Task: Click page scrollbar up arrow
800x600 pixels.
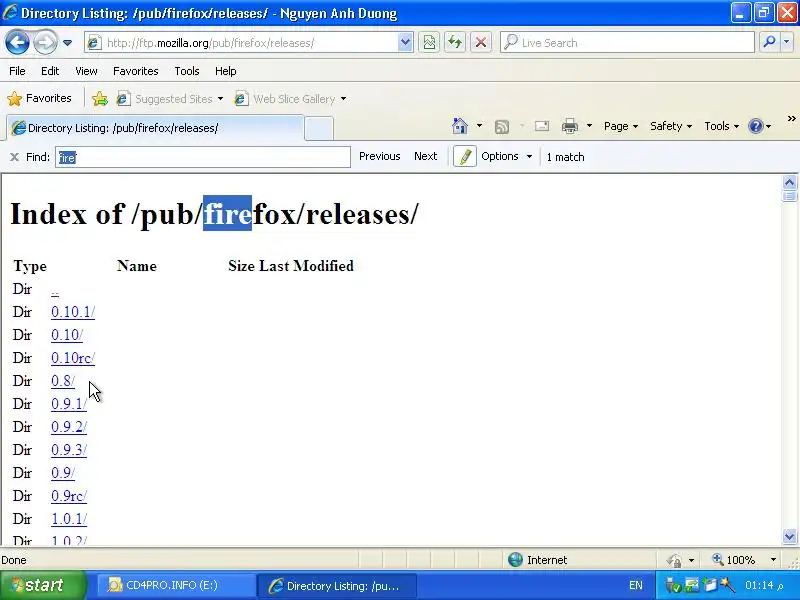Action: coord(789,182)
